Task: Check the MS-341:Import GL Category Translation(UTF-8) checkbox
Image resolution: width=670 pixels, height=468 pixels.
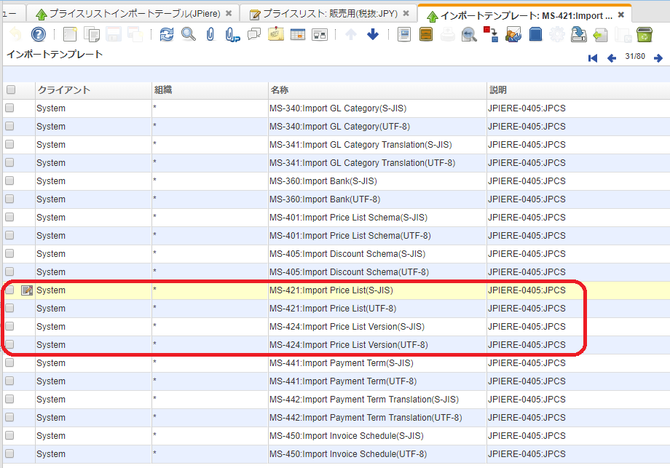Action: click(9, 162)
